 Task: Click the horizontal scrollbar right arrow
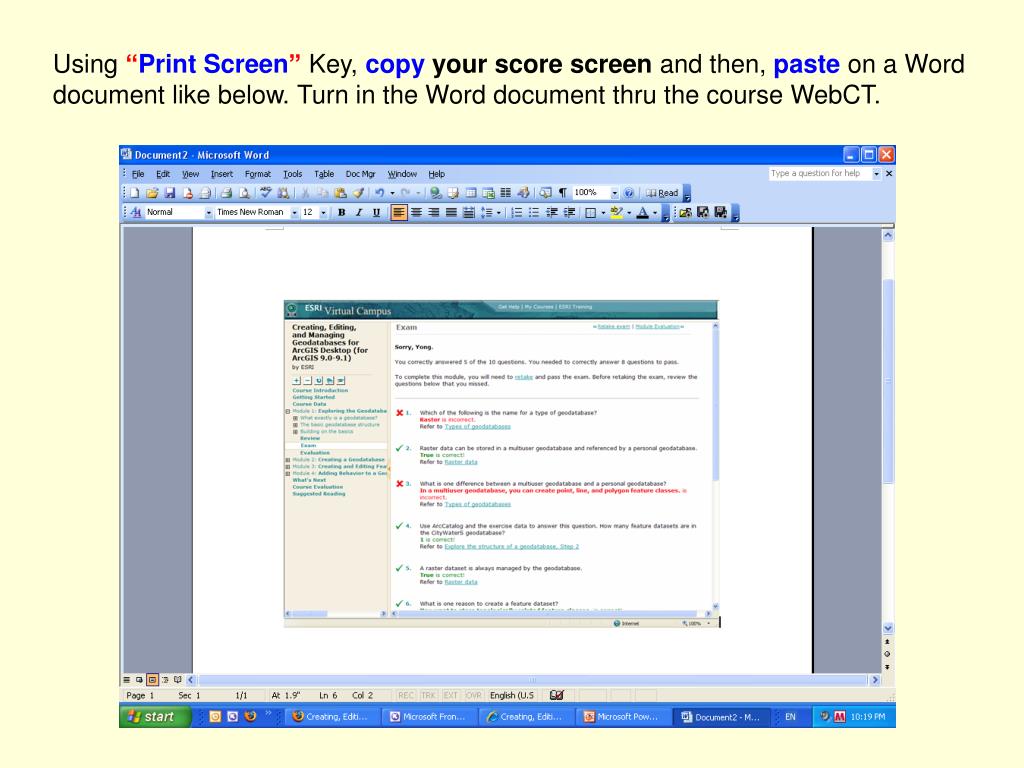coord(875,680)
